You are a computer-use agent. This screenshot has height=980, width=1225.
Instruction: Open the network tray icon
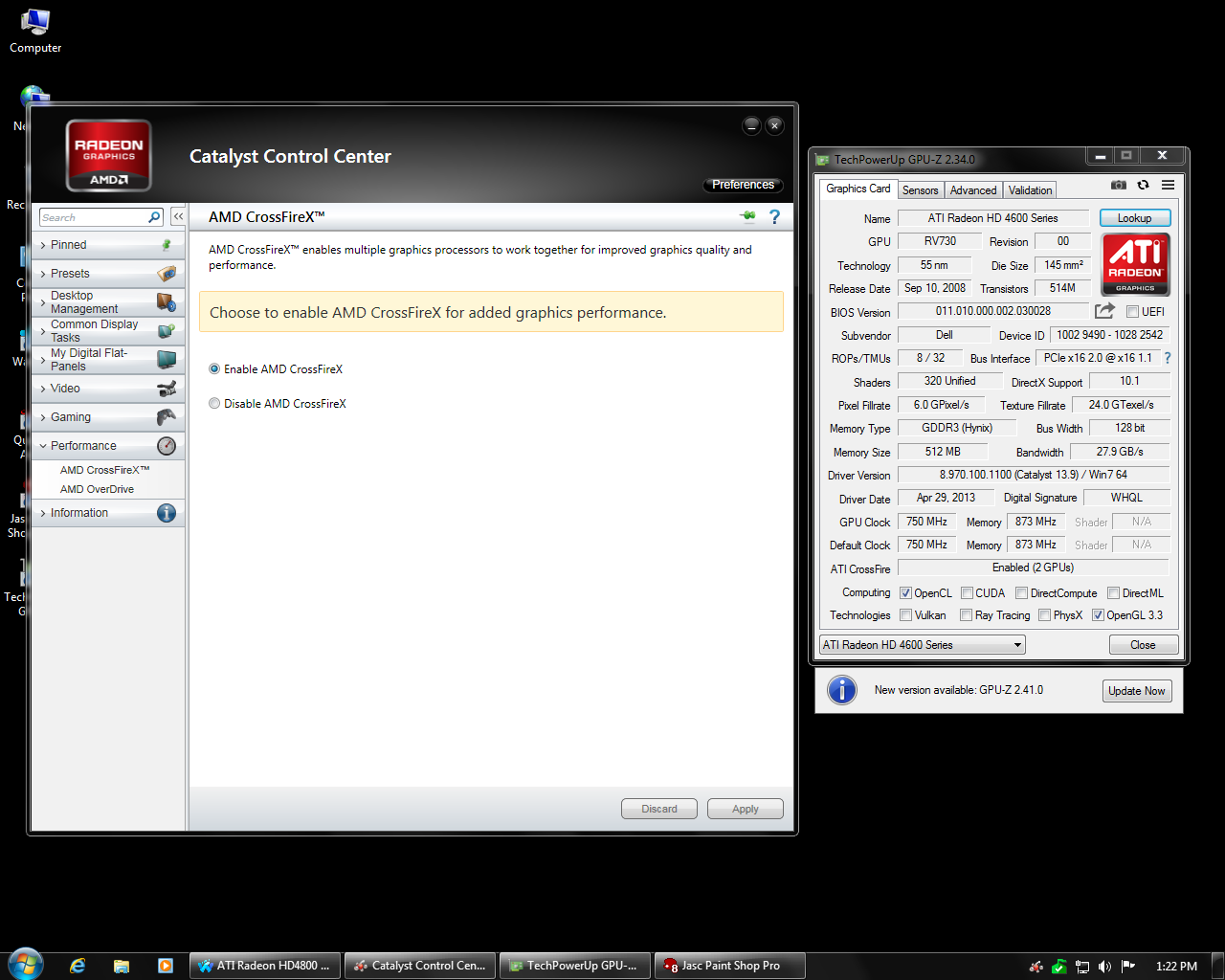1082,967
